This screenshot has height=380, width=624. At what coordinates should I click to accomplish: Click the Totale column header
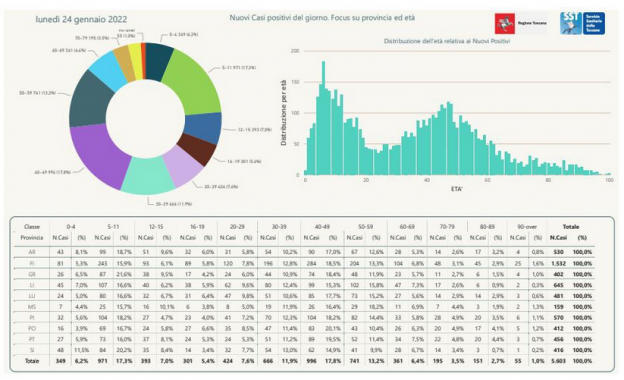point(571,226)
